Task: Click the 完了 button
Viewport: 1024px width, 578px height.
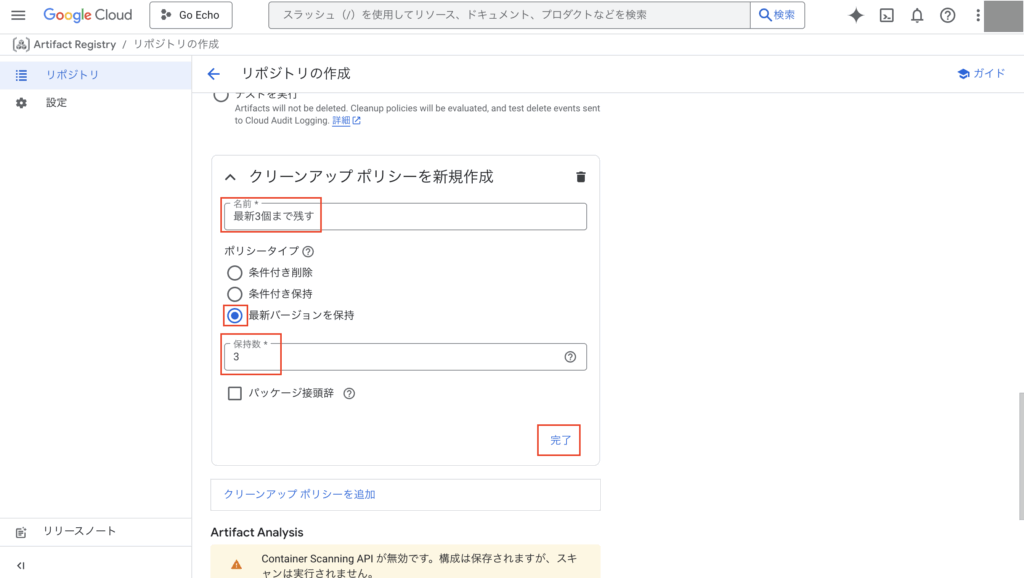Action: click(560, 440)
